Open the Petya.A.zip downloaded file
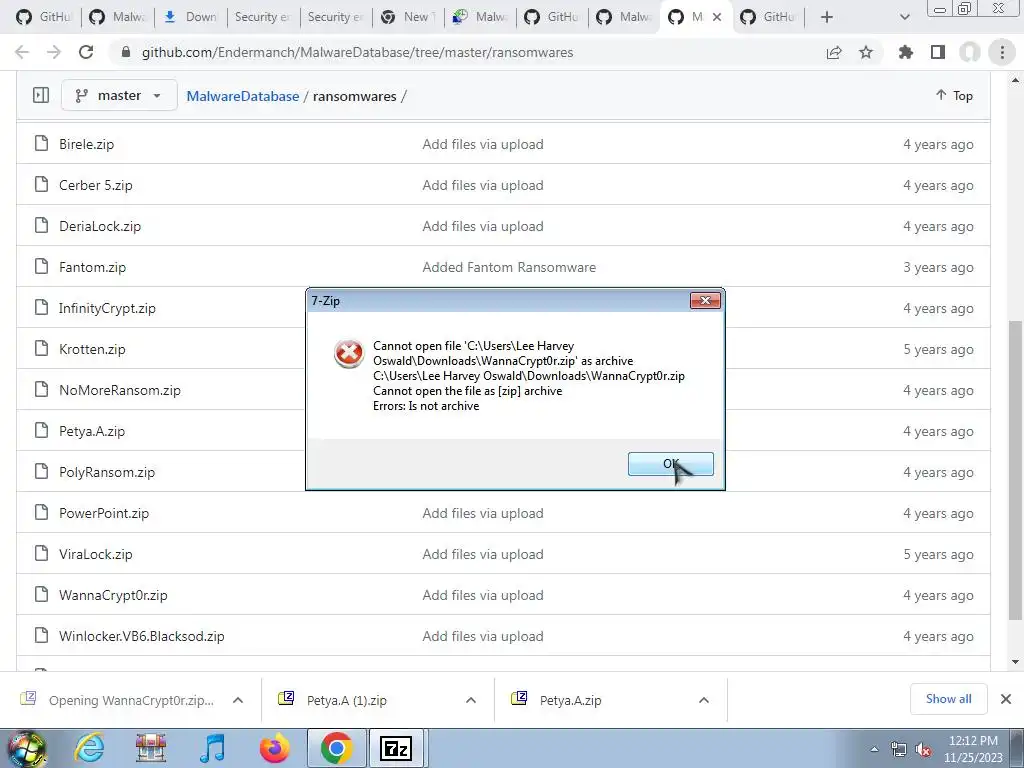This screenshot has height=768, width=1024. [570, 700]
